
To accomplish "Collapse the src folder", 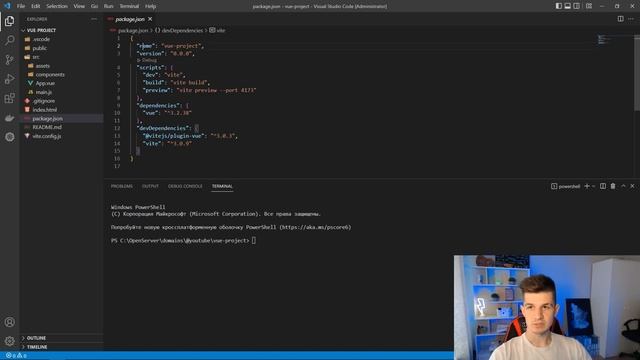I will pos(36,57).
